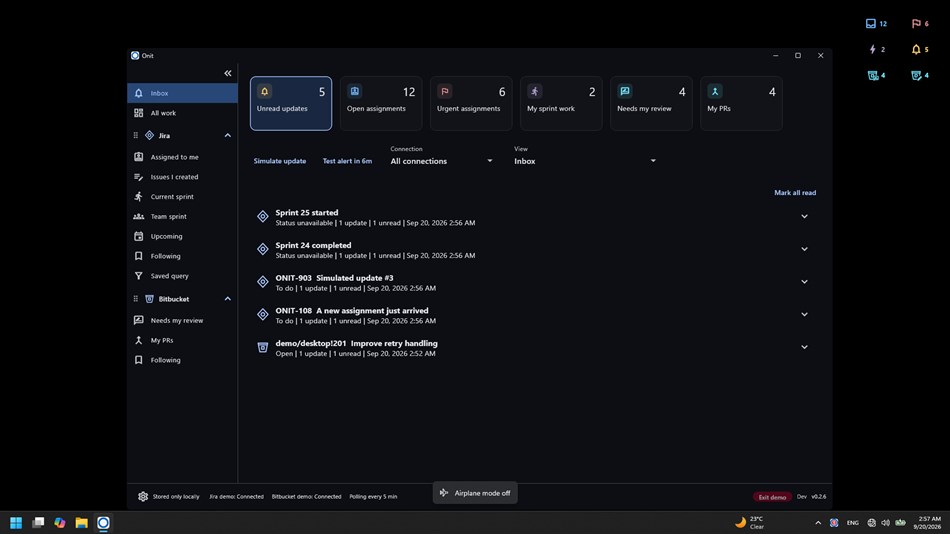Click the widget inbox icon showing 12
The height and width of the screenshot is (534, 950).
871,24
